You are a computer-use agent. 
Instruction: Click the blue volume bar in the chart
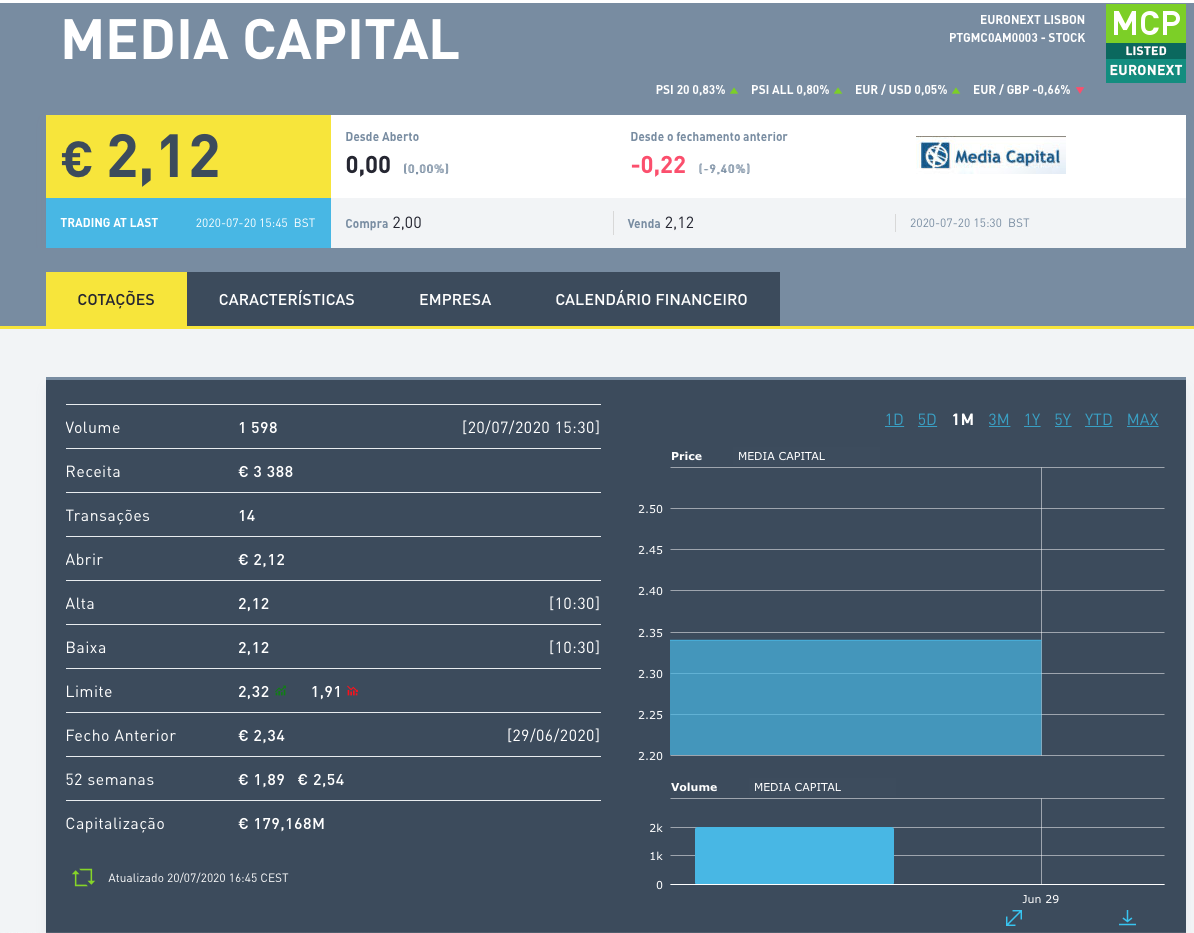794,855
